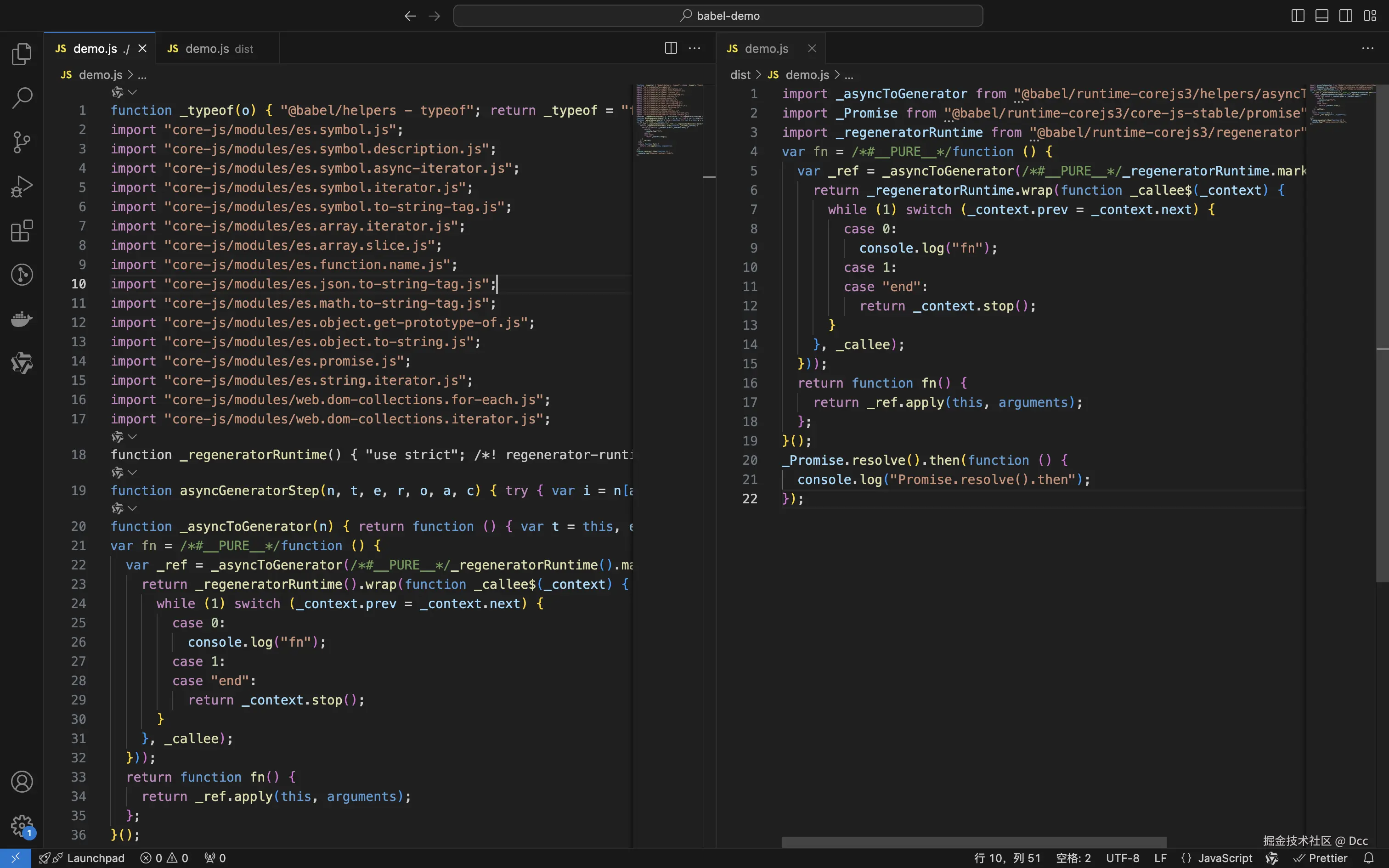Click the Split Editor Right icon
Viewport: 1389px width, 868px height.
pyautogui.click(x=671, y=48)
